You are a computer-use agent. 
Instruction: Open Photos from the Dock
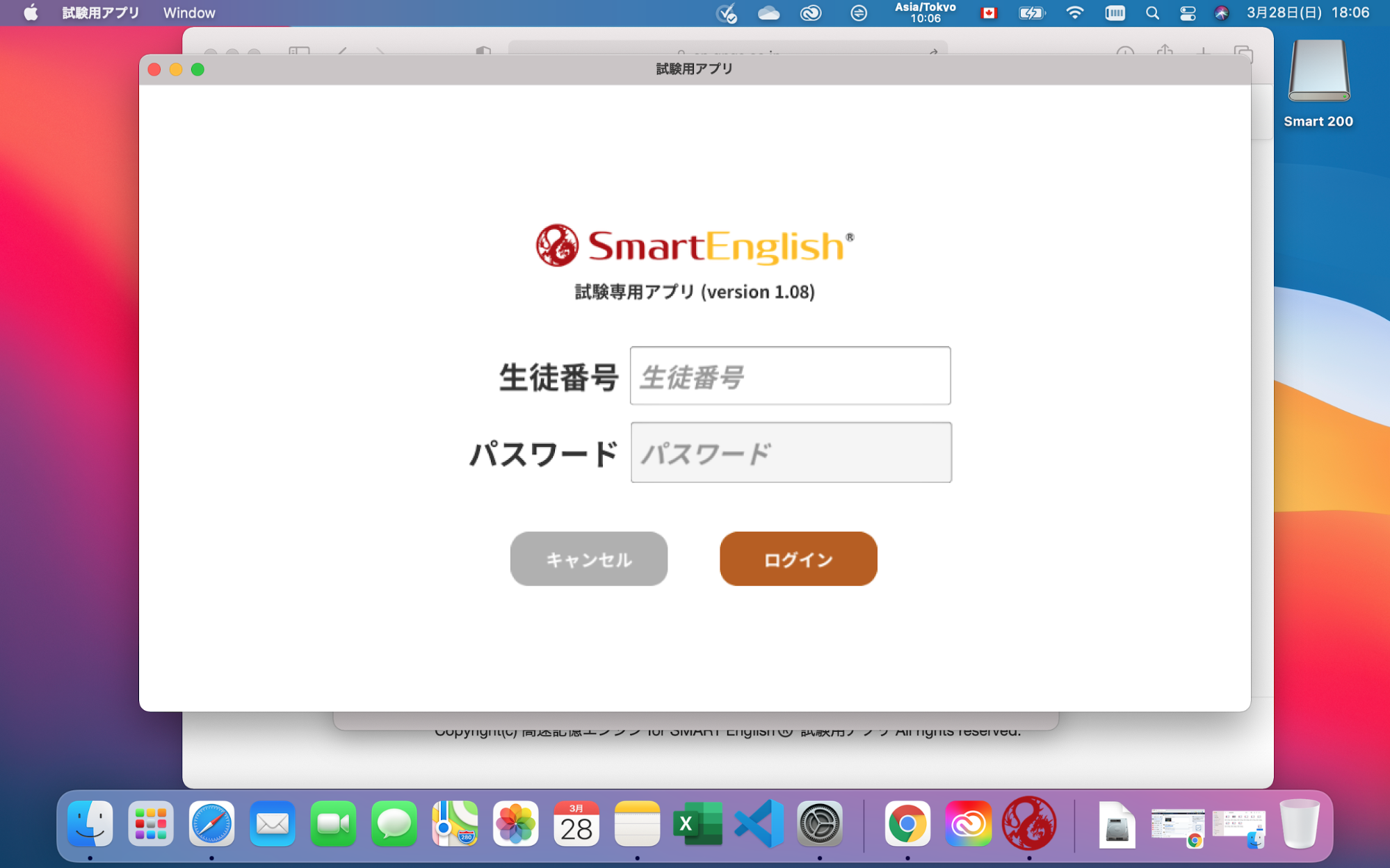(x=515, y=824)
